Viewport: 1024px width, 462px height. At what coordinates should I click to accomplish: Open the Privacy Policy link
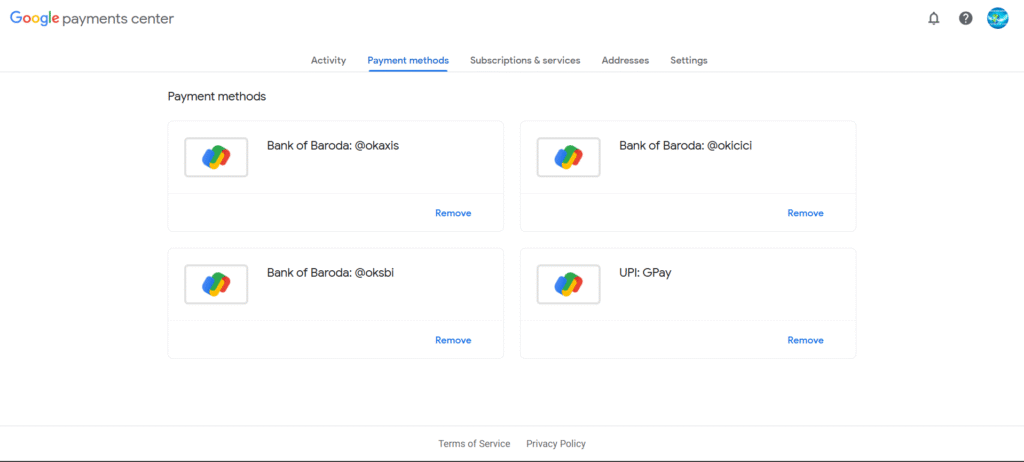(x=556, y=444)
